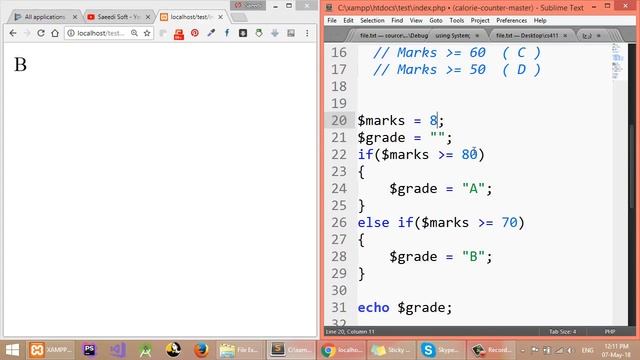Open Visual Studio from taskbar
The height and width of the screenshot is (360, 640).
pyautogui.click(x=118, y=350)
